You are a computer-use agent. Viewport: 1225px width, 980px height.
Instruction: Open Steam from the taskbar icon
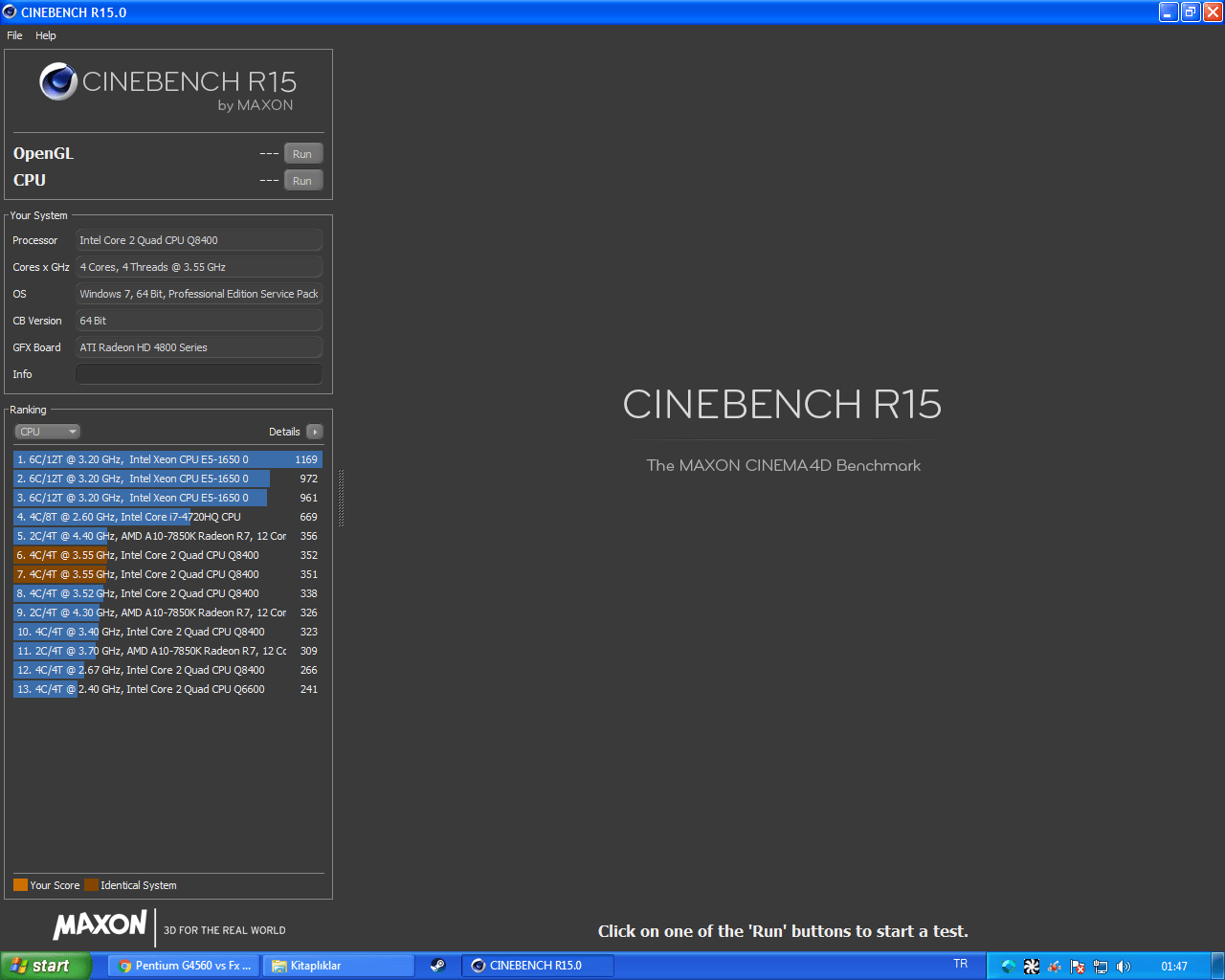437,966
